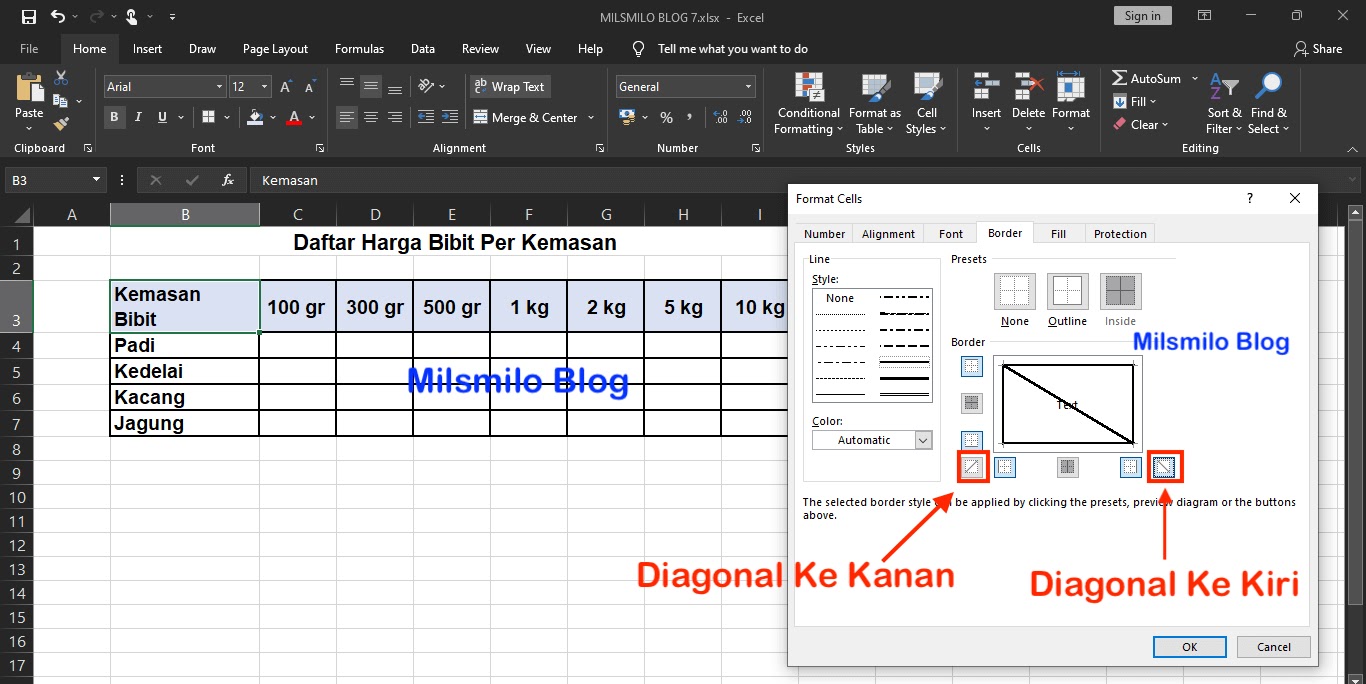Screen dimensions: 1366x684
Task: Click the Comma Style icon
Action: [690, 117]
